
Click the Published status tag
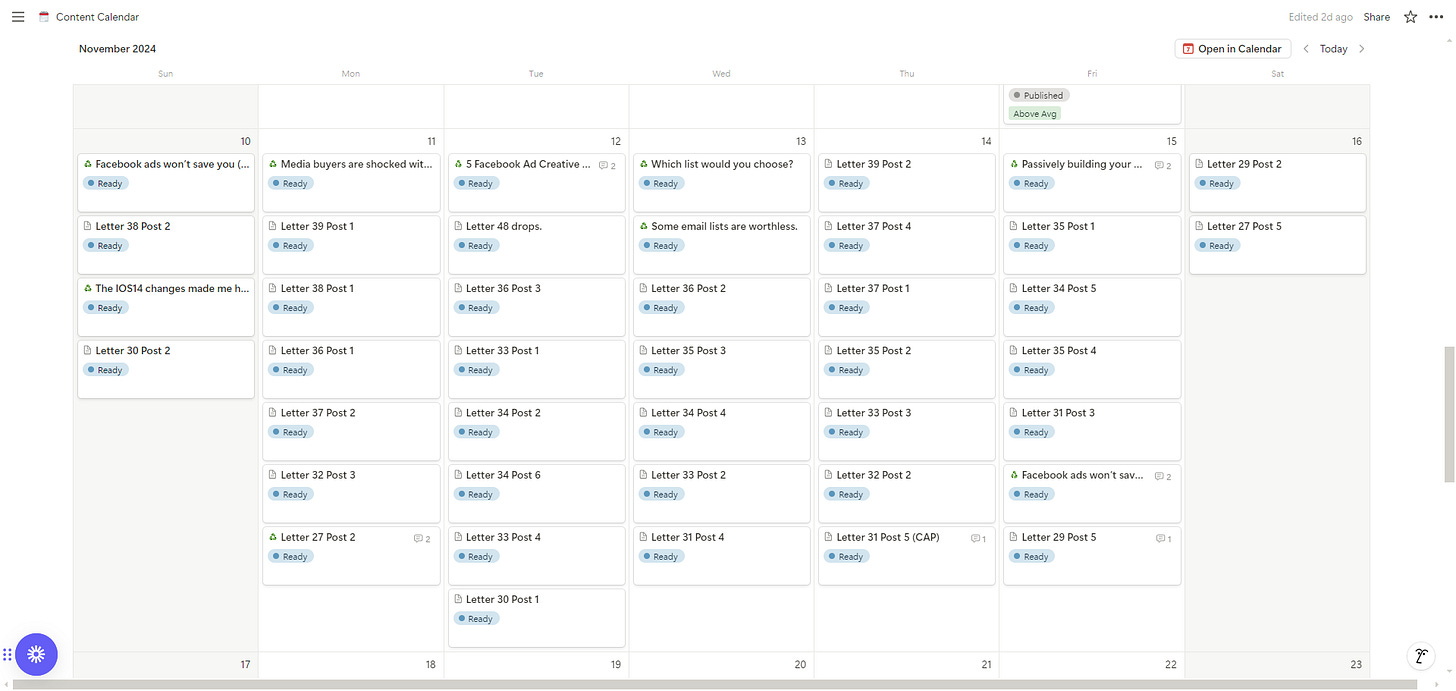pos(1038,95)
